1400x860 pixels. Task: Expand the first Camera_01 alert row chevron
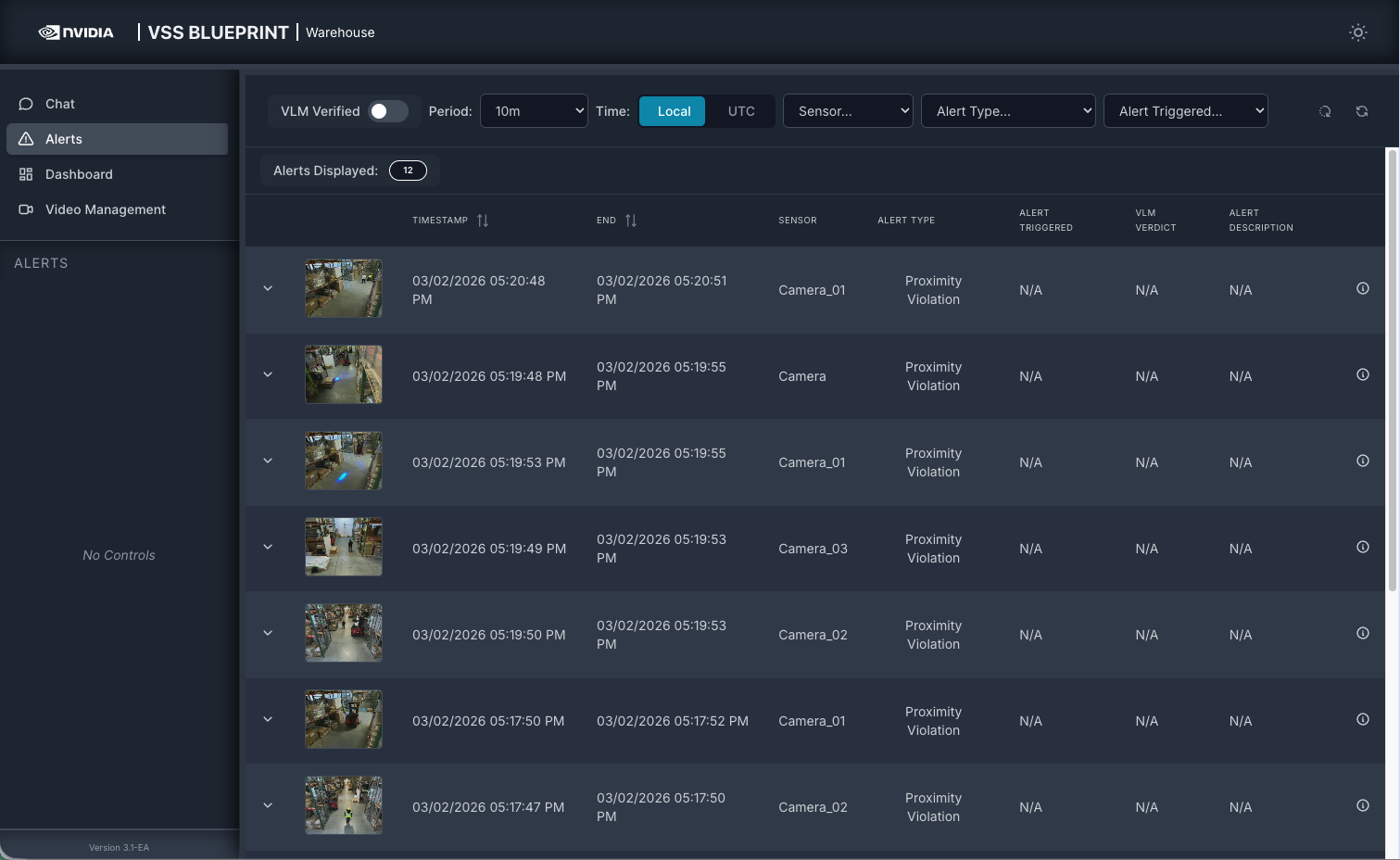[x=268, y=288]
